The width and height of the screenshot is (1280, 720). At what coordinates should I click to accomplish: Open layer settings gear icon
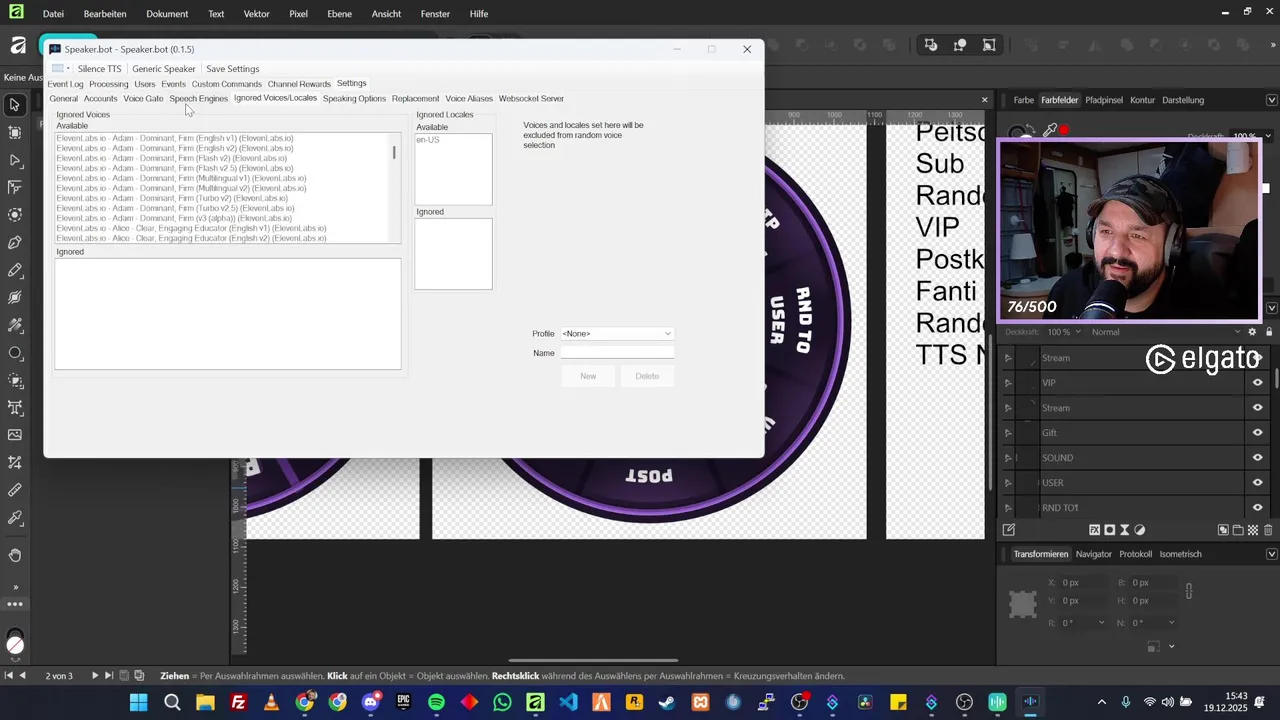[1252, 332]
